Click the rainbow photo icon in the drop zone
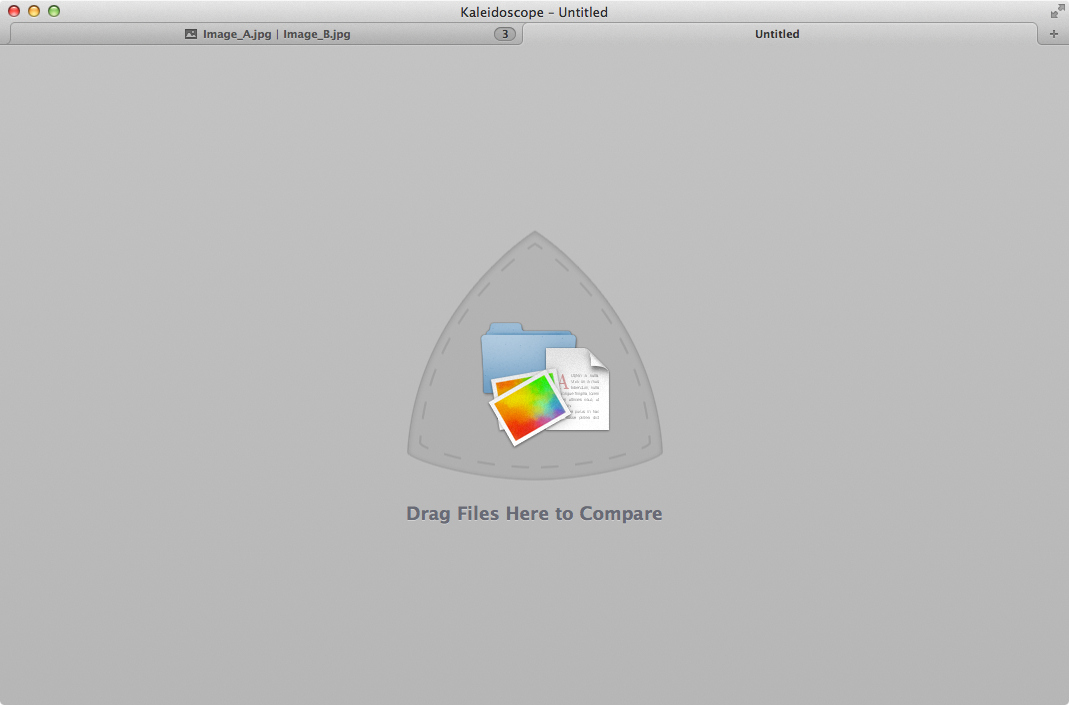Screen dimensions: 1069x705 point(529,407)
